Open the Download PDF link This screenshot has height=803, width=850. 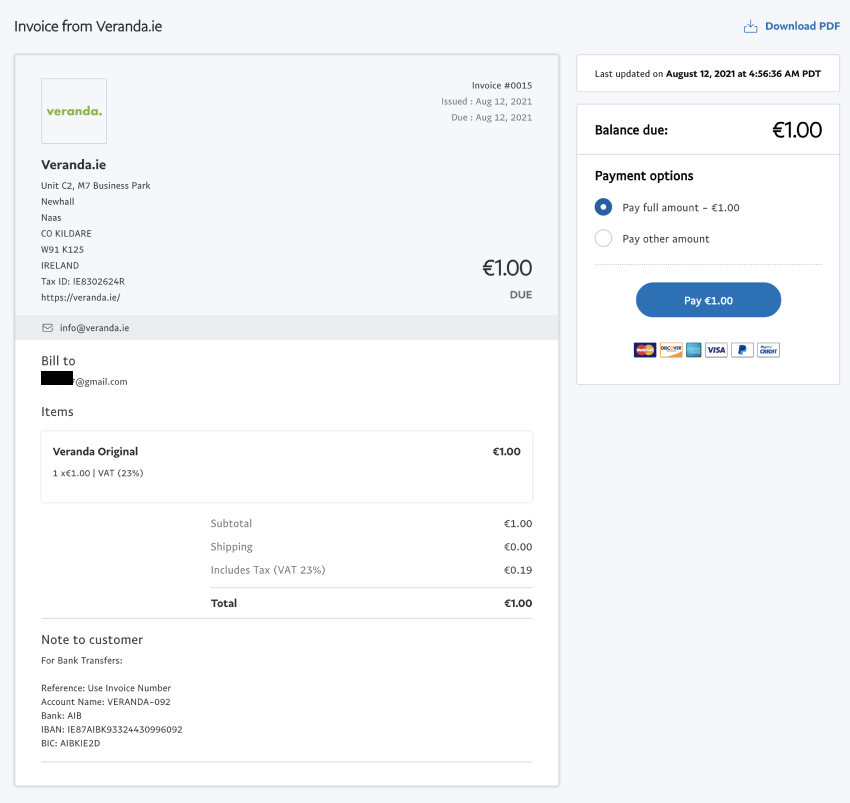tap(802, 27)
